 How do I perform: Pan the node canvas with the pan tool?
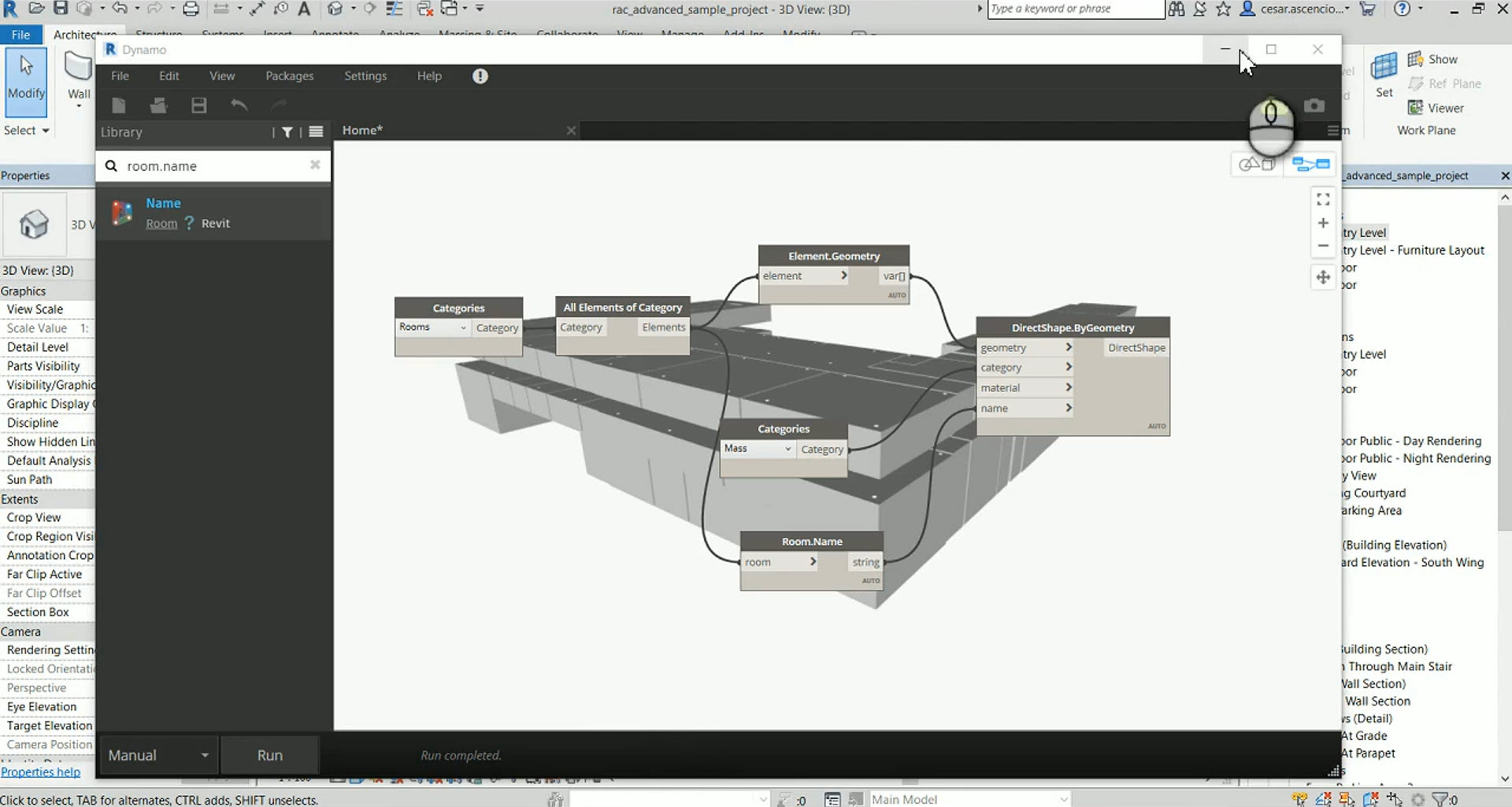point(1322,277)
